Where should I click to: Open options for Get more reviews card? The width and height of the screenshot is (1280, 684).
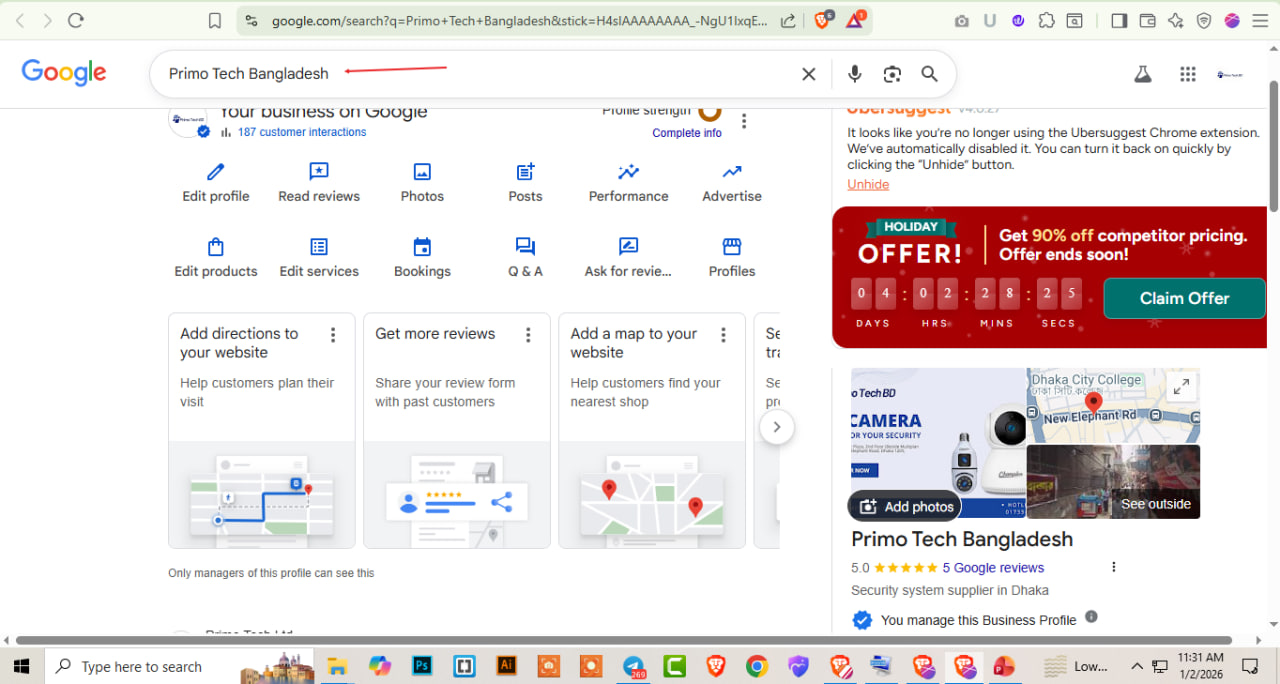tap(528, 335)
